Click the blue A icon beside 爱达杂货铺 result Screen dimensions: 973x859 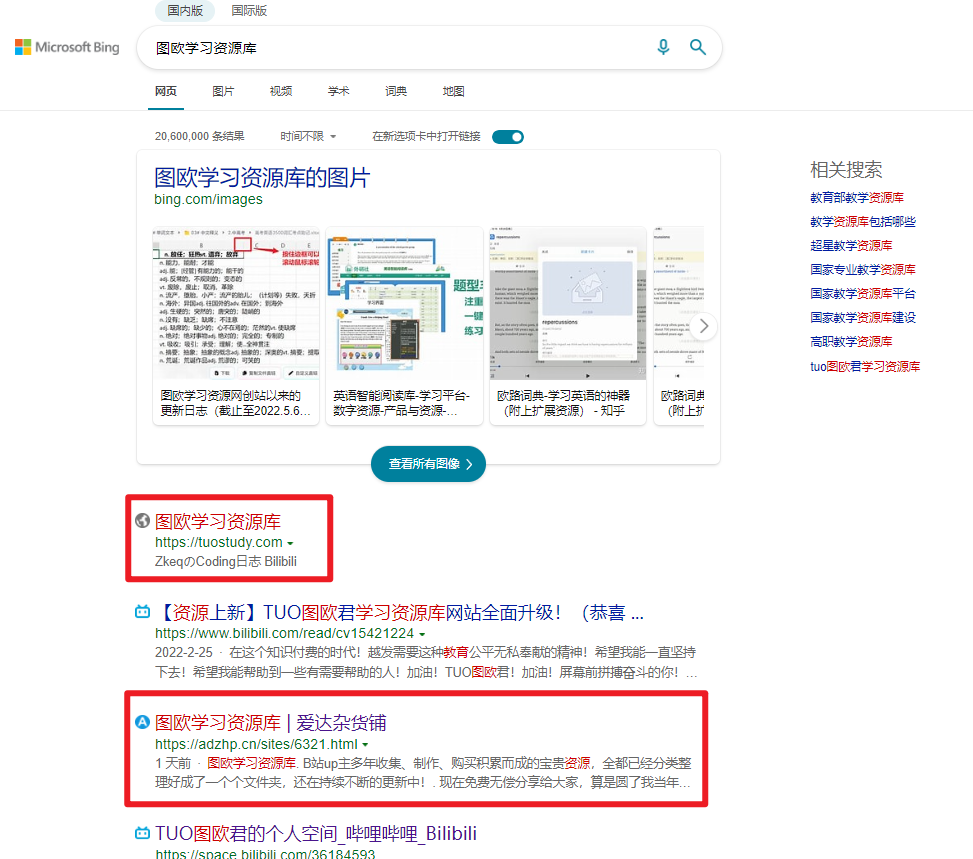(142, 722)
